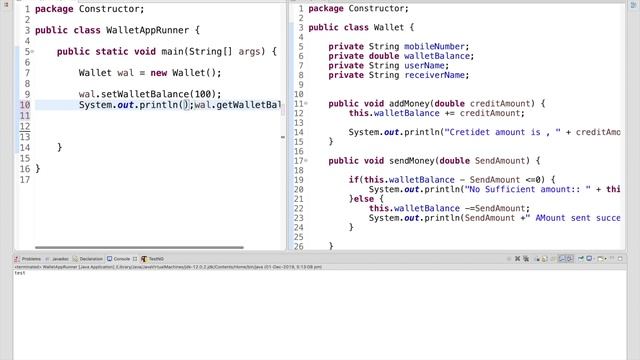Click terminated WalletAppRunner launch description line

[168, 267]
